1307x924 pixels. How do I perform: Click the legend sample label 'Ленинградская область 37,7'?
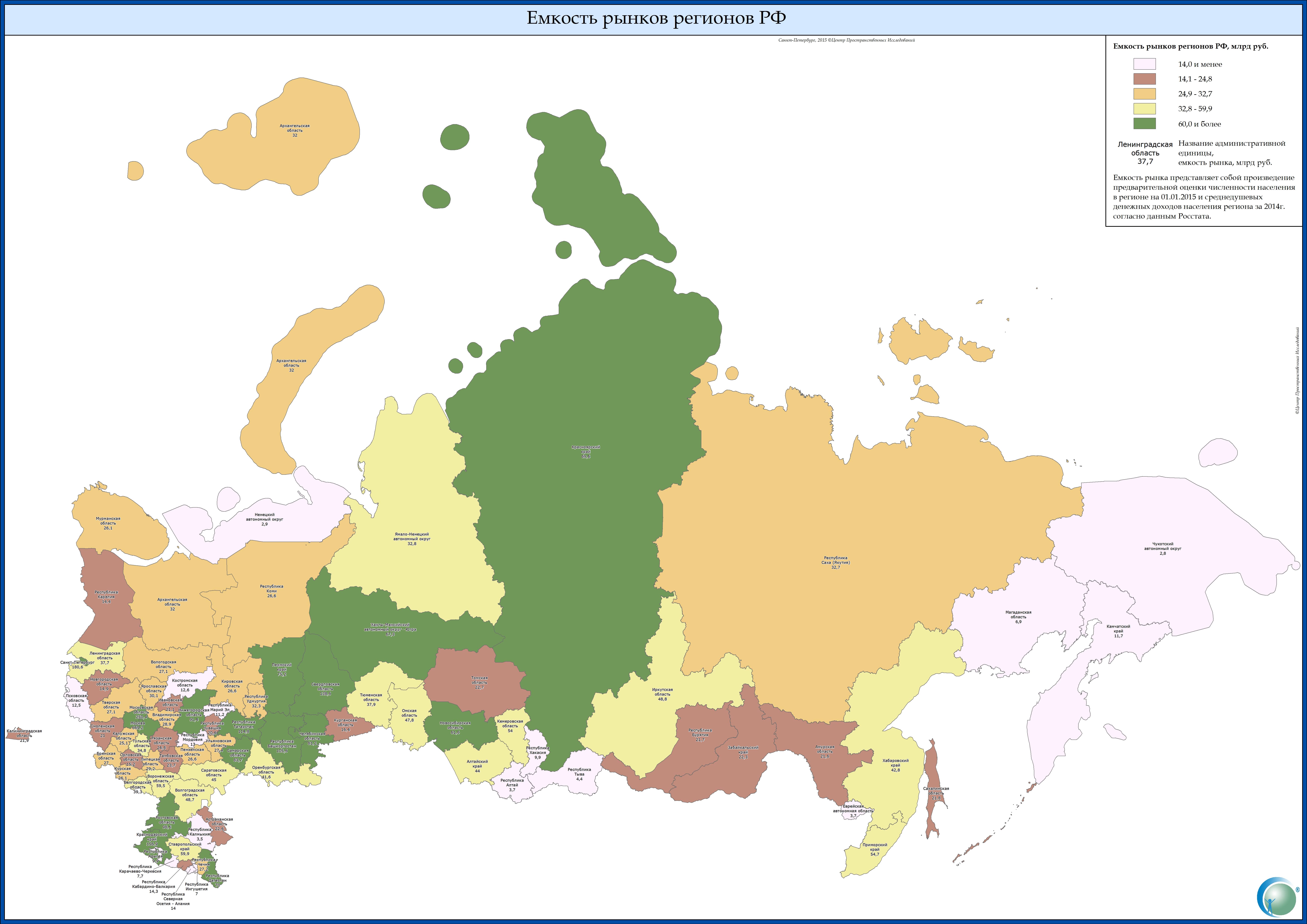point(1145,153)
